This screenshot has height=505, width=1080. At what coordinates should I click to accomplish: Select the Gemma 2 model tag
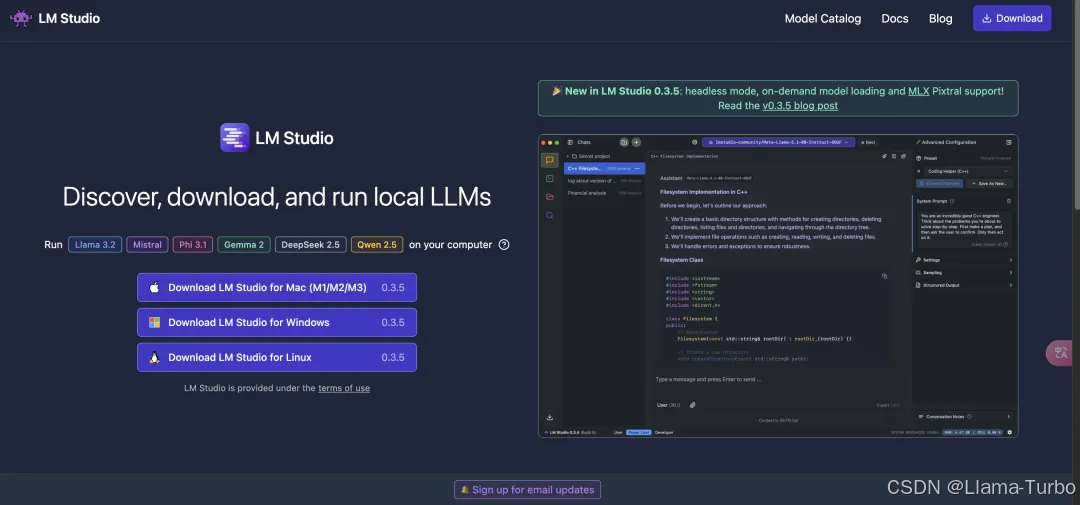coord(244,245)
